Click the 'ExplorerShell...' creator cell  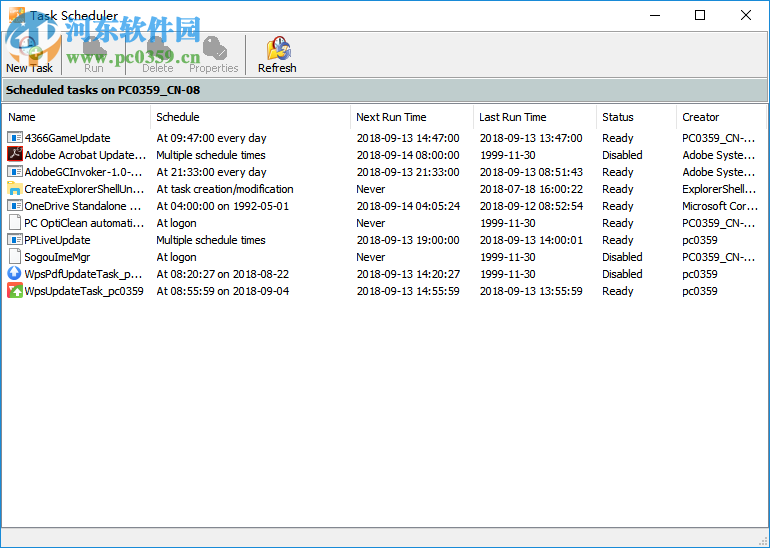coord(719,189)
